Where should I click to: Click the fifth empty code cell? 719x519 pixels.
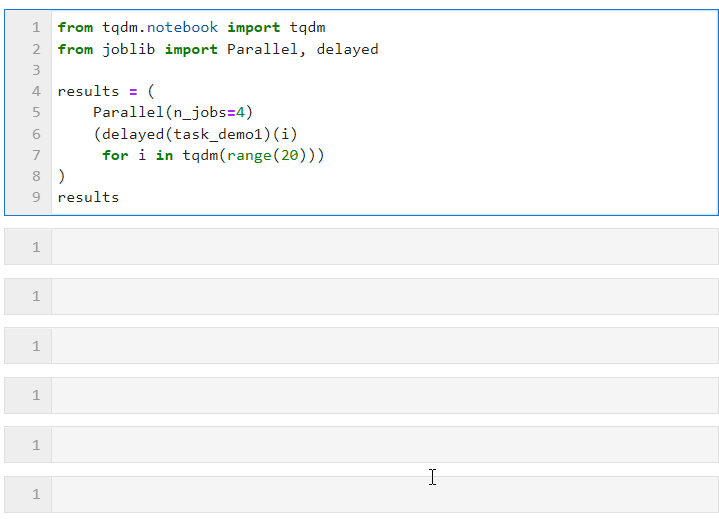tap(361, 445)
